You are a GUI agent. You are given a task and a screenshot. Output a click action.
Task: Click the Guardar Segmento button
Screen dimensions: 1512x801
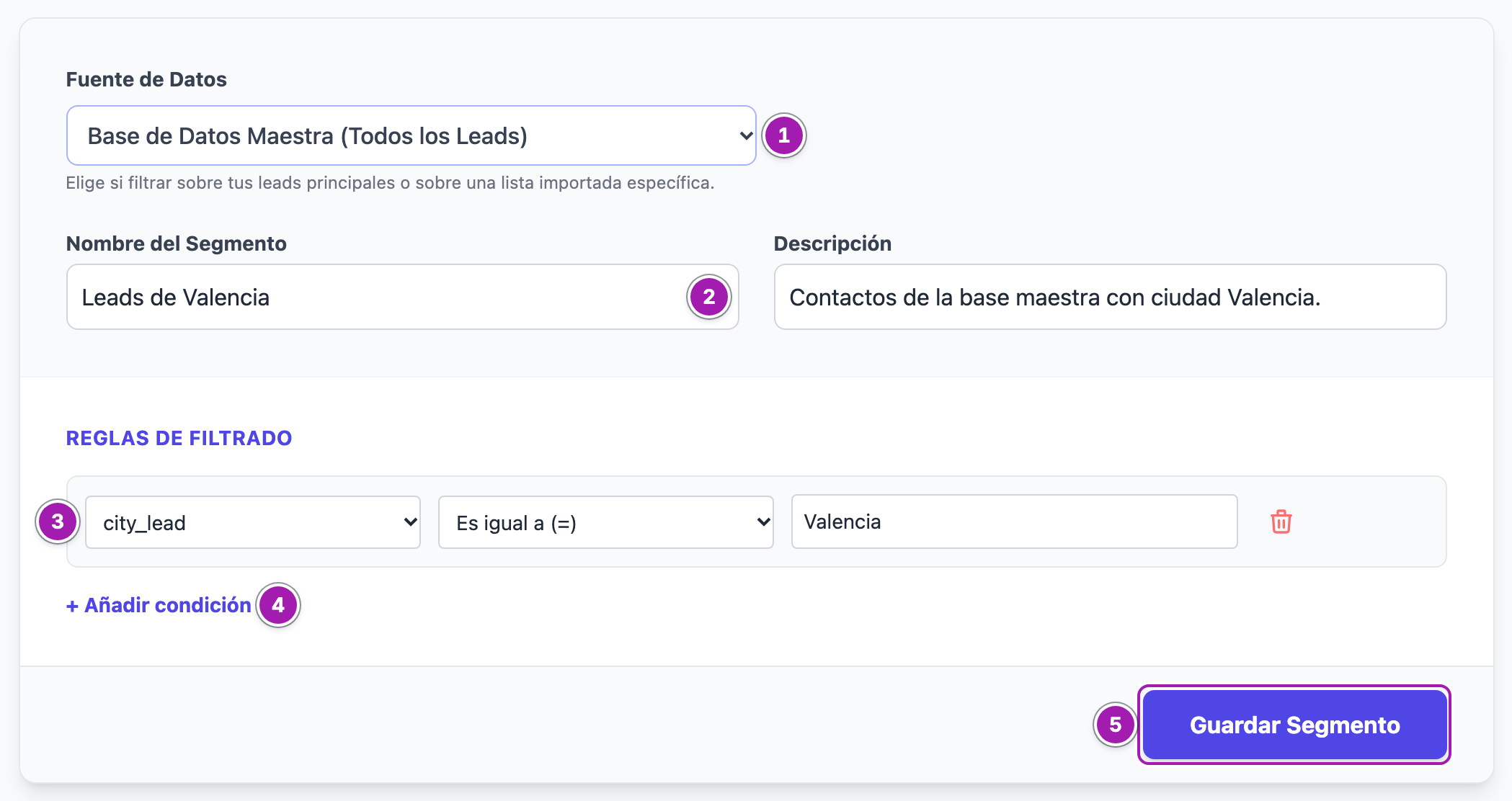1295,725
